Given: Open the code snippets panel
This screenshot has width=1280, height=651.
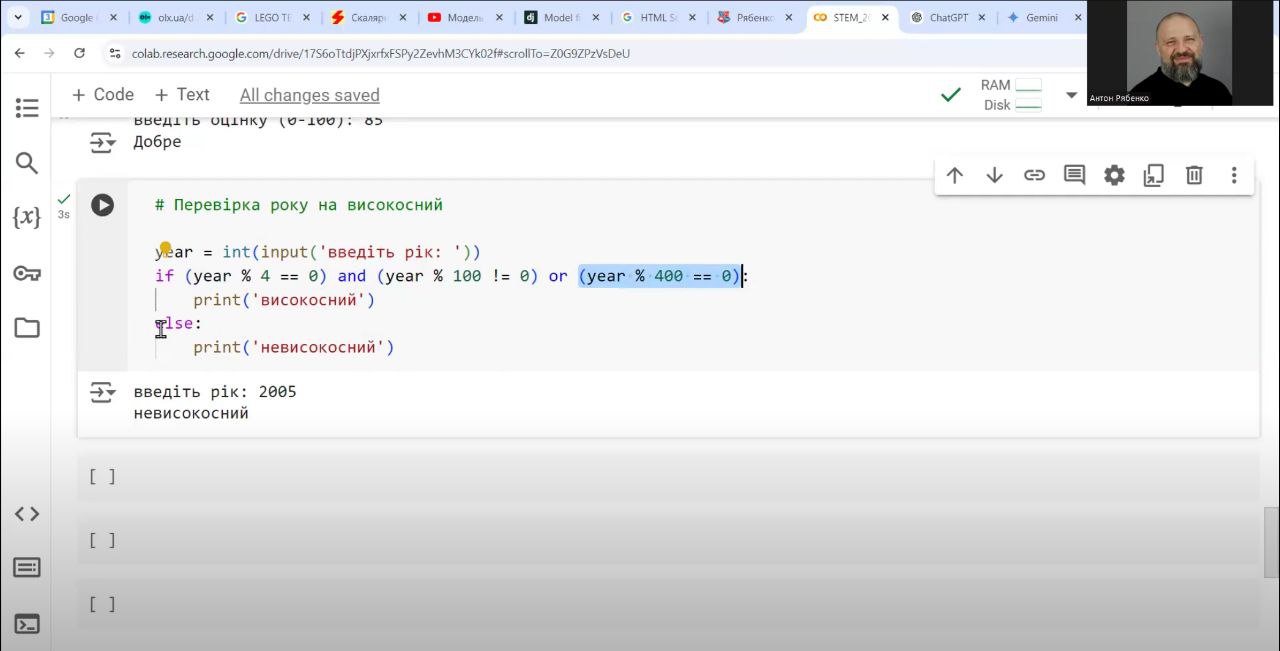Looking at the screenshot, I should (27, 514).
